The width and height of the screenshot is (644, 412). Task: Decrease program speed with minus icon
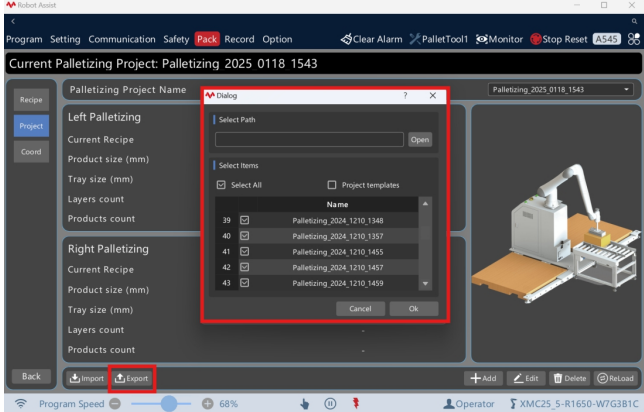click(115, 404)
